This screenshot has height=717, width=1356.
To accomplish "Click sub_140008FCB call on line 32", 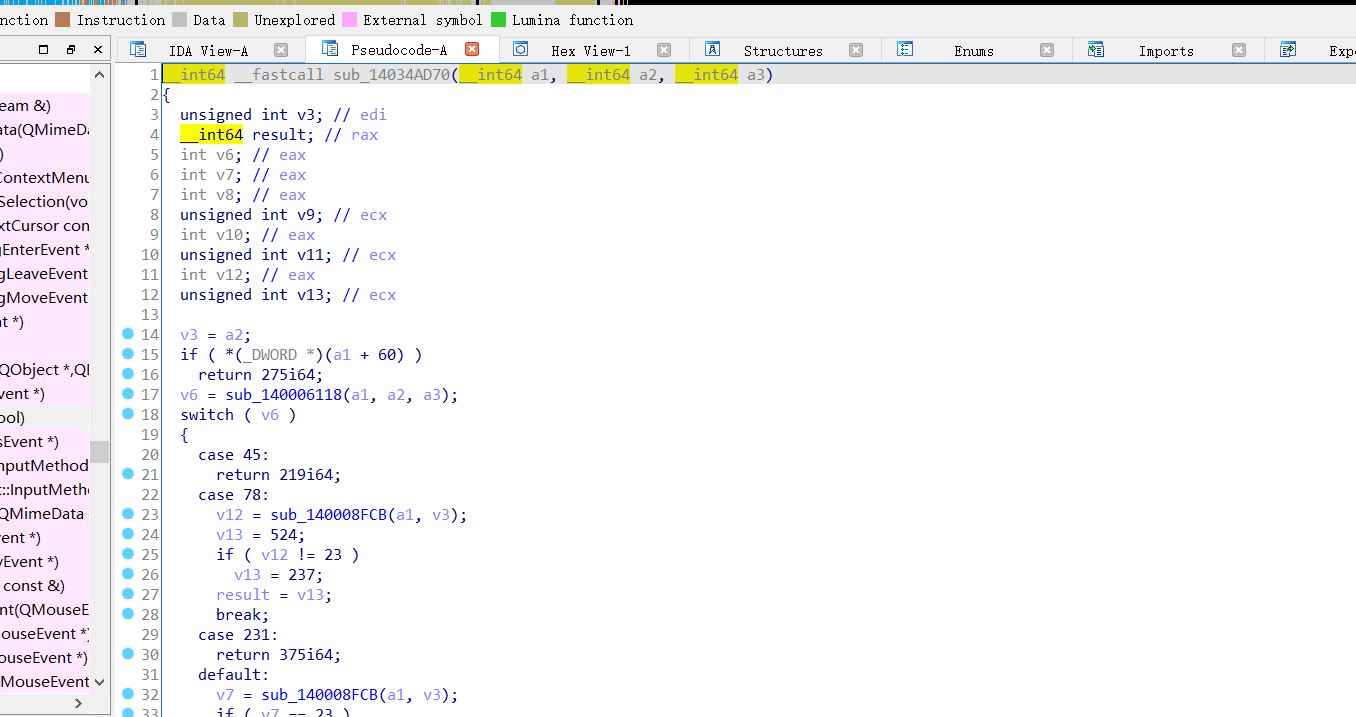I will tap(319, 695).
